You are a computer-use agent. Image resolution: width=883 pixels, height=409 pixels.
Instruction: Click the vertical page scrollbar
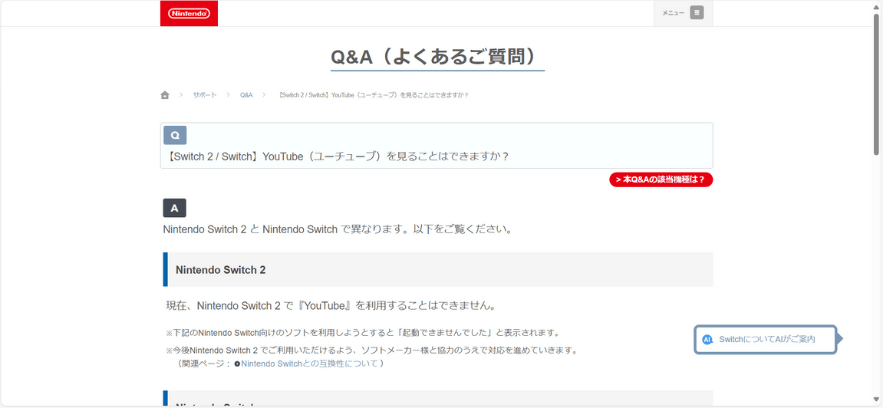(x=876, y=85)
